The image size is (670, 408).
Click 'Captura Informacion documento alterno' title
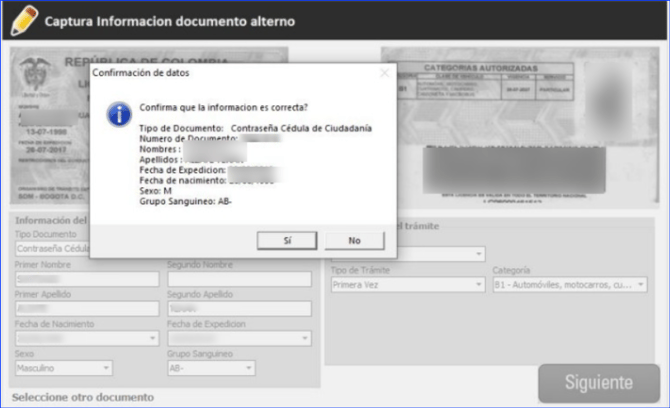170,21
